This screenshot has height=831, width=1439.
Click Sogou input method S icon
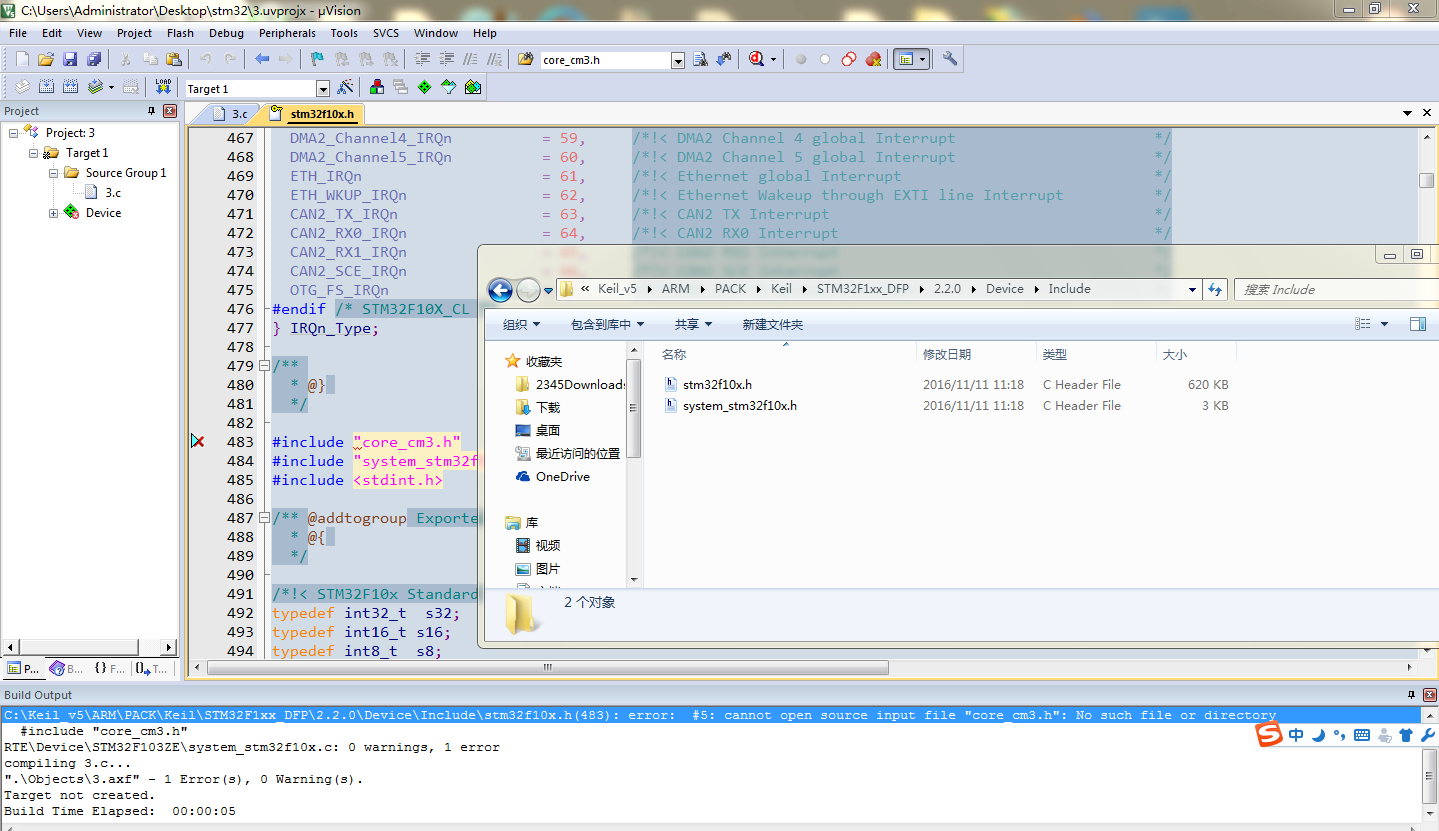coord(1269,734)
